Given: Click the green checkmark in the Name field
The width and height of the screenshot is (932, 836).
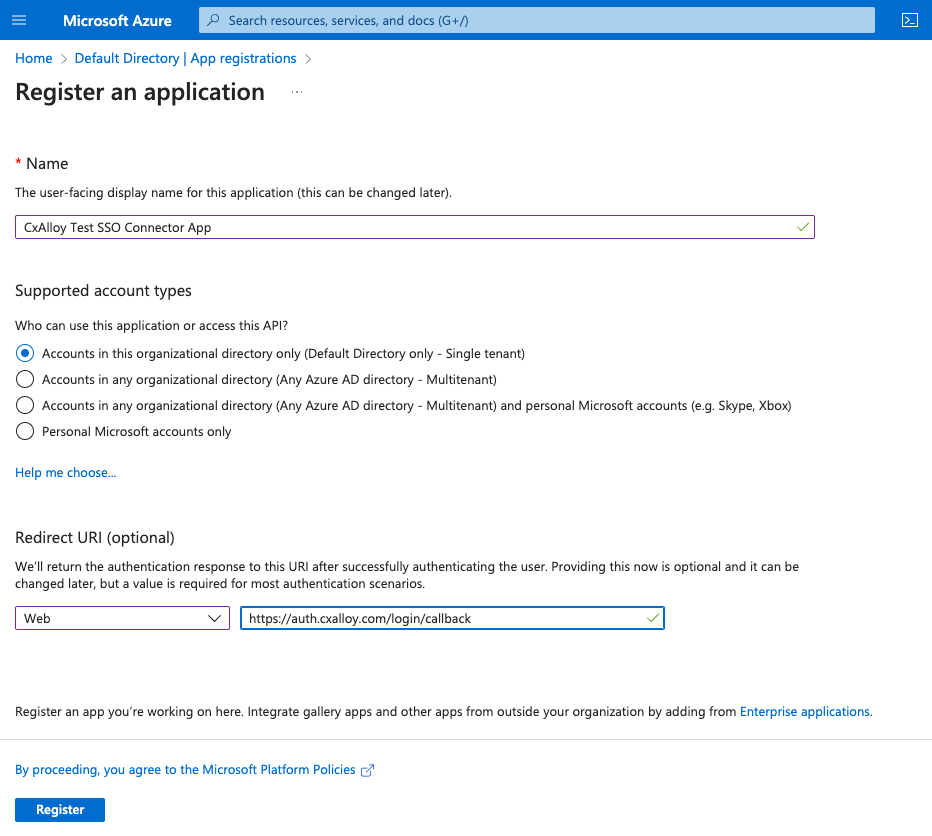Looking at the screenshot, I should [x=802, y=227].
